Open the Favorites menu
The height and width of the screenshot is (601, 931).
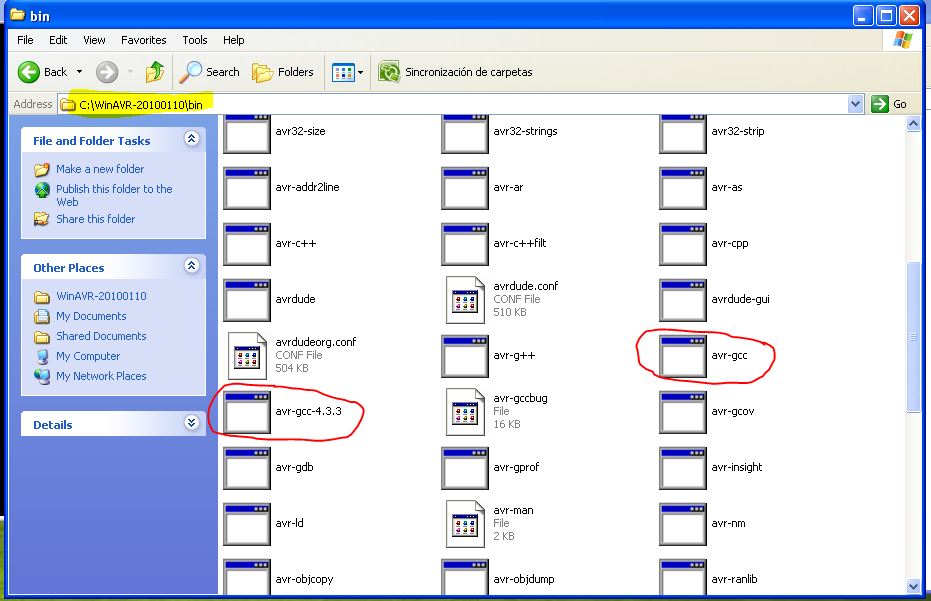(144, 40)
